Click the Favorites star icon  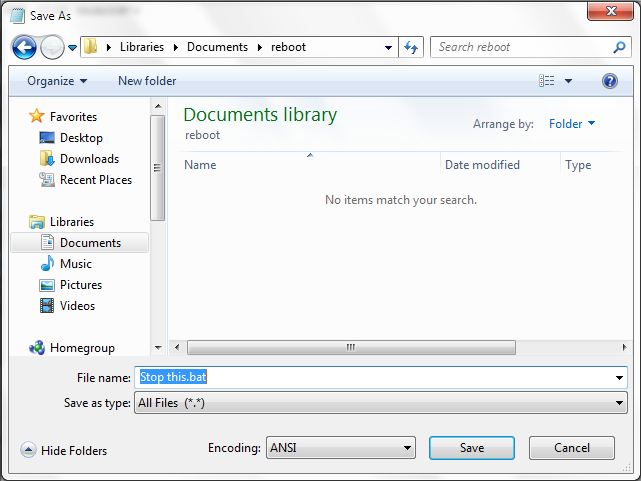pyautogui.click(x=37, y=116)
